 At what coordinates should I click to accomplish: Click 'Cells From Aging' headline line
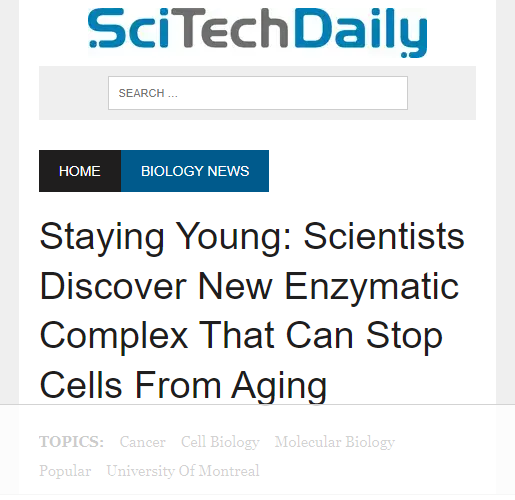point(183,386)
